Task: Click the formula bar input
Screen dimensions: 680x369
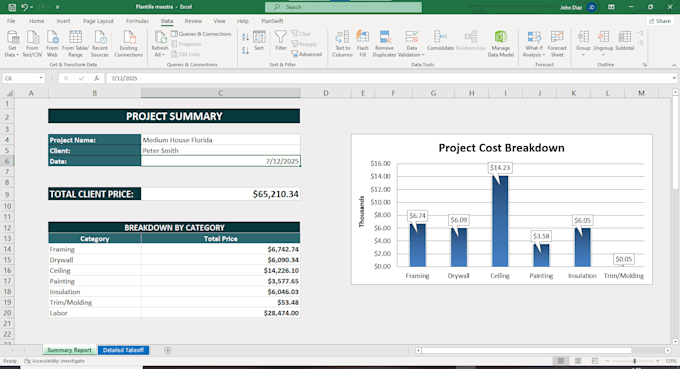Action: point(389,78)
